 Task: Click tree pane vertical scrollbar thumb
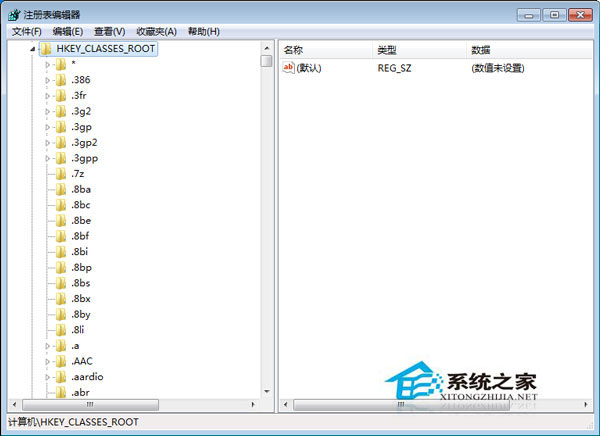[267, 61]
